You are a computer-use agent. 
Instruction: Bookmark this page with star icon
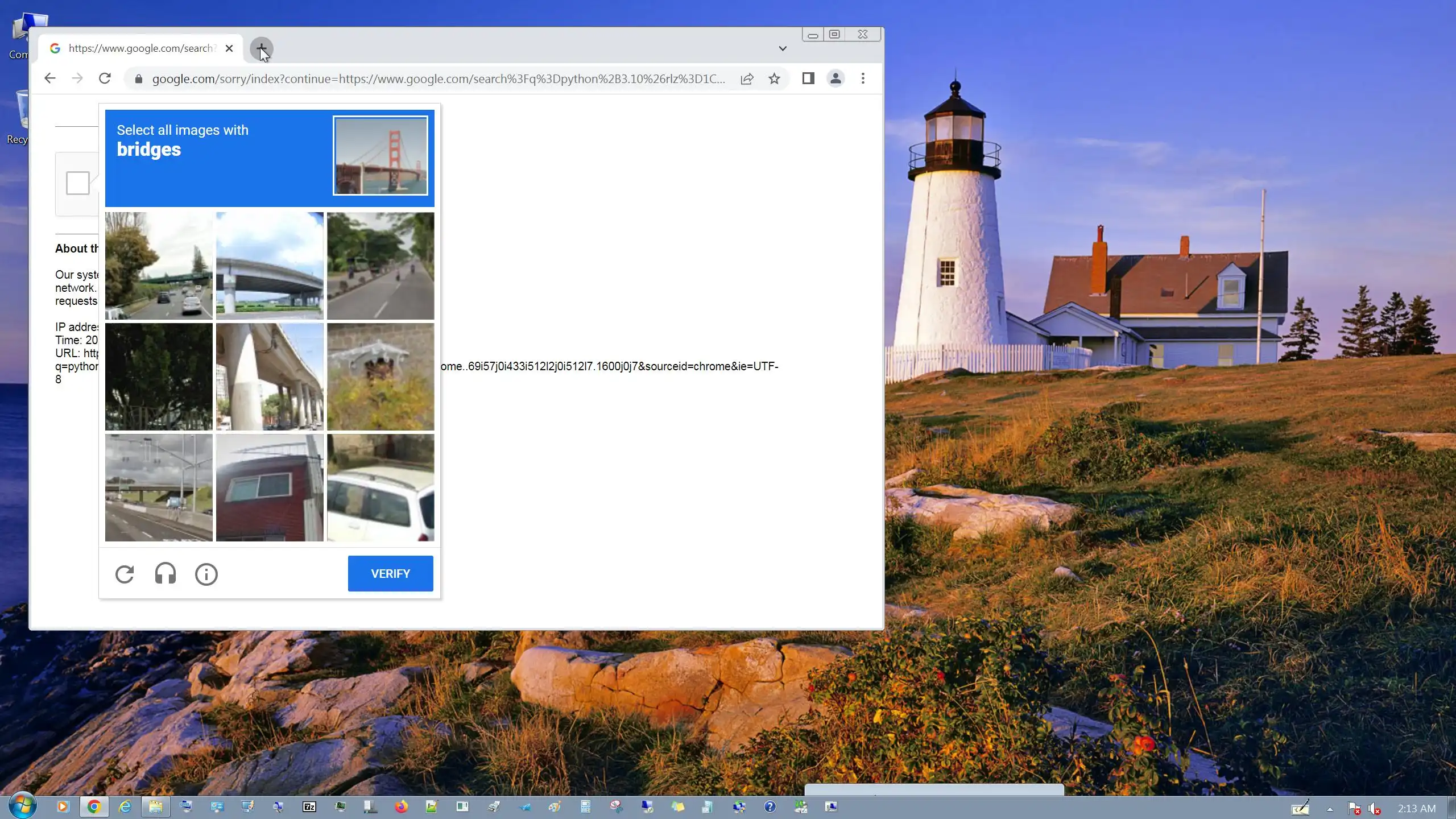click(774, 78)
